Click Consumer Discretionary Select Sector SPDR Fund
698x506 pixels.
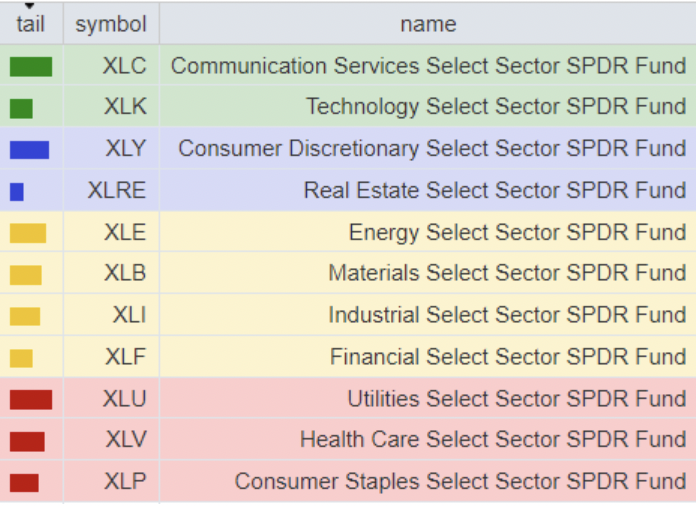click(x=432, y=149)
